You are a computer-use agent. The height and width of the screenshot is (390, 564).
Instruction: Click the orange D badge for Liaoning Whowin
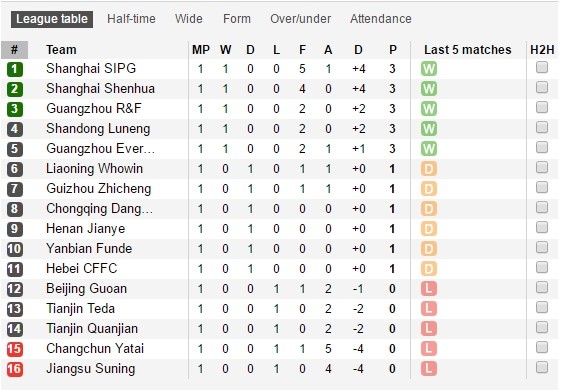429,169
